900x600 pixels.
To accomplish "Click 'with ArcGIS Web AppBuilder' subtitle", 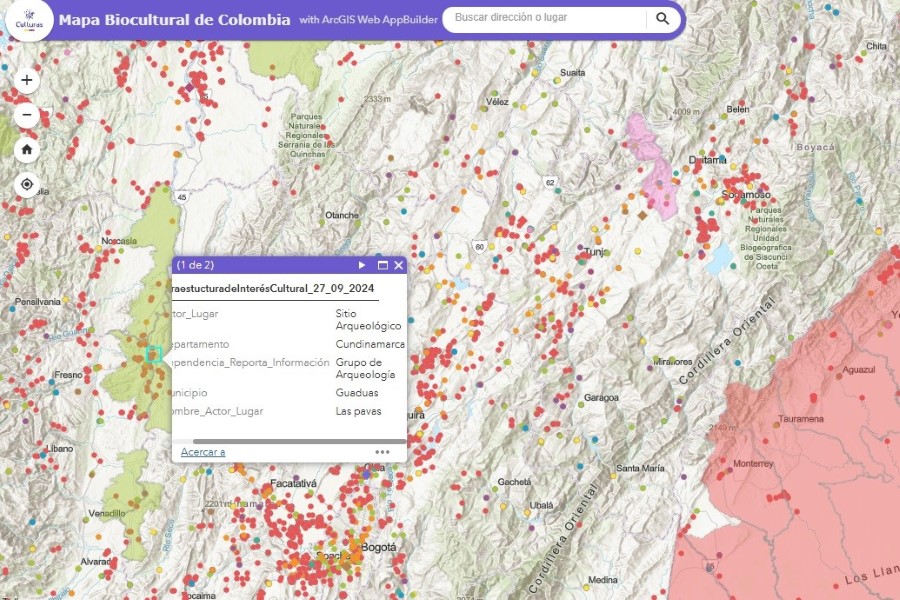I will click(x=369, y=20).
